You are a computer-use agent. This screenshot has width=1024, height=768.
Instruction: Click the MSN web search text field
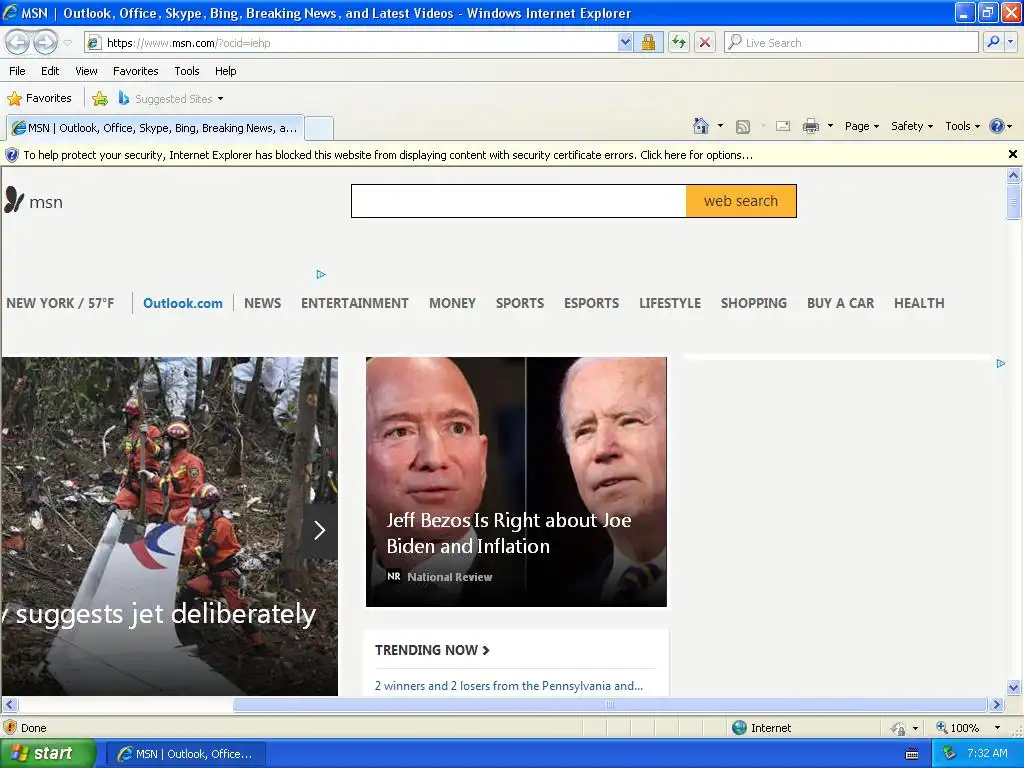coord(519,201)
